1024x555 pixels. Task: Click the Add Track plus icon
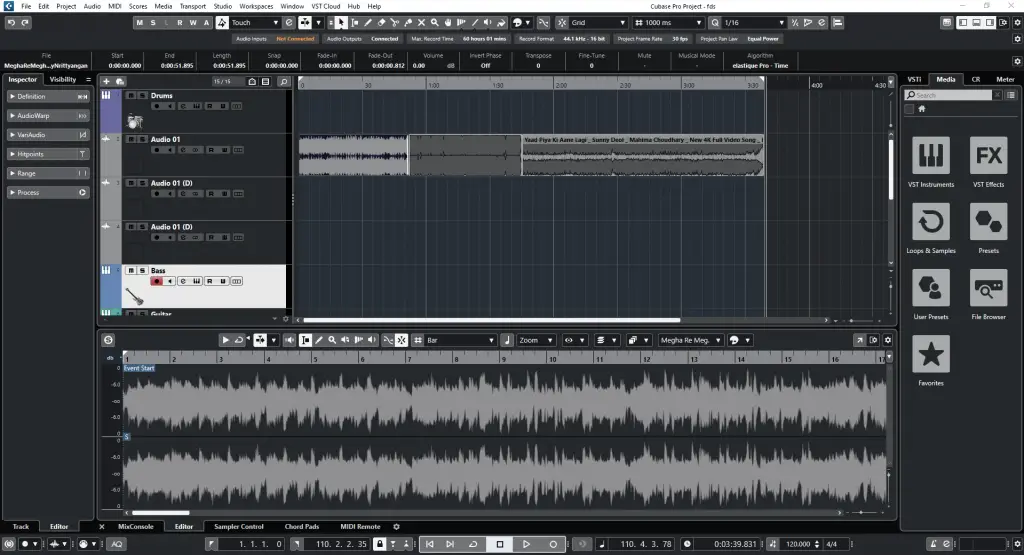point(106,81)
